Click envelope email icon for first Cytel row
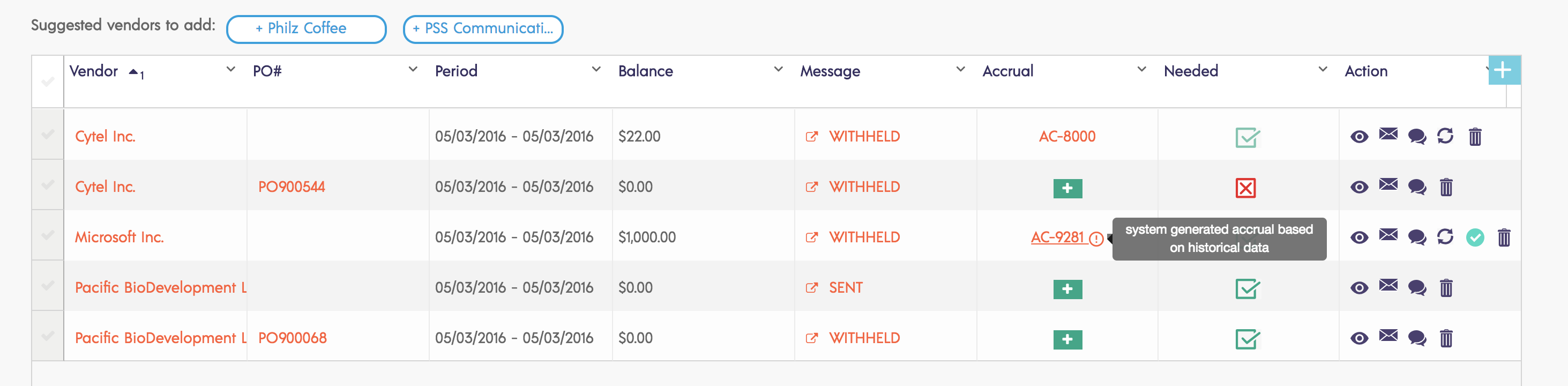1568x386 pixels. click(1388, 134)
